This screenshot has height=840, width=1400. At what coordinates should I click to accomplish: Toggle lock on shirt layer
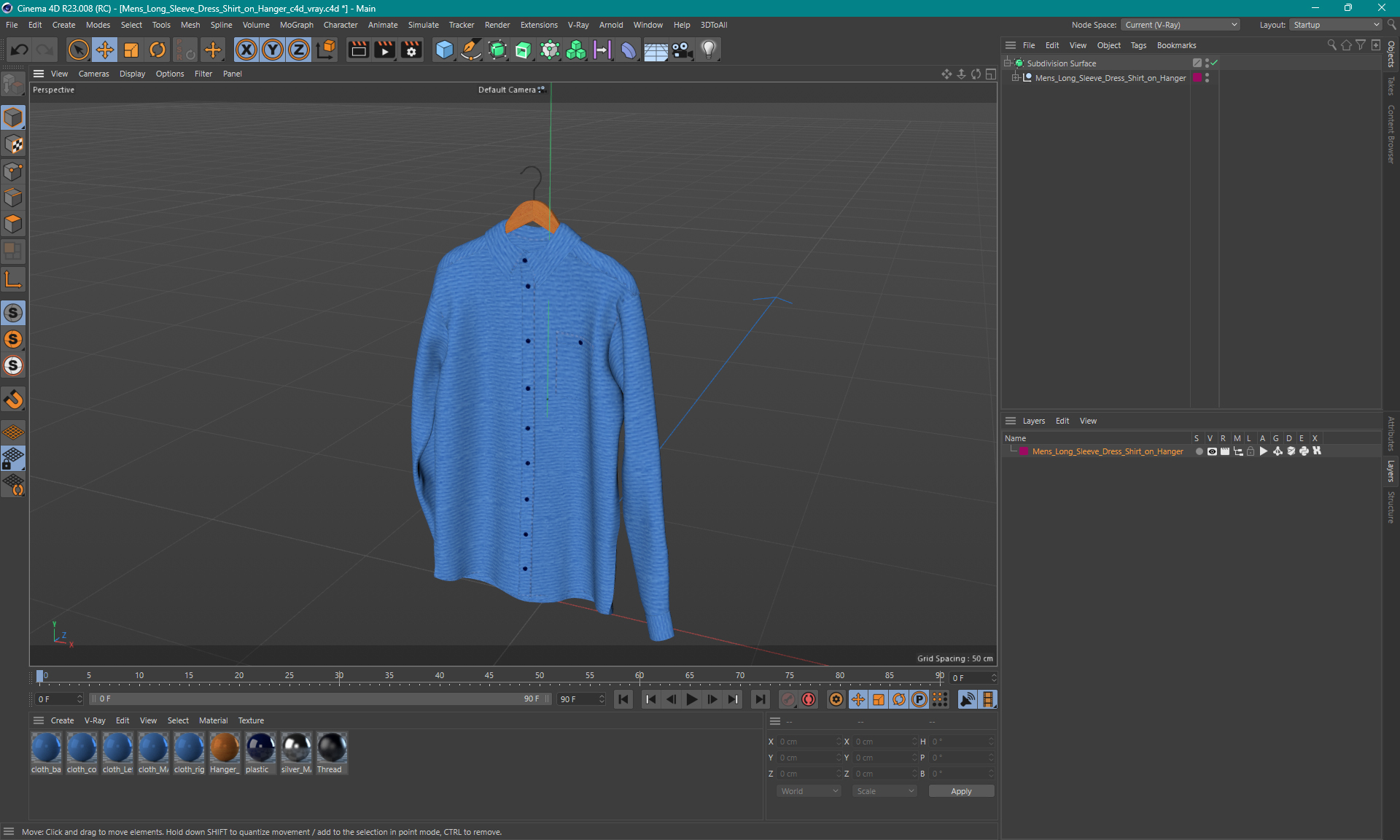(x=1251, y=451)
